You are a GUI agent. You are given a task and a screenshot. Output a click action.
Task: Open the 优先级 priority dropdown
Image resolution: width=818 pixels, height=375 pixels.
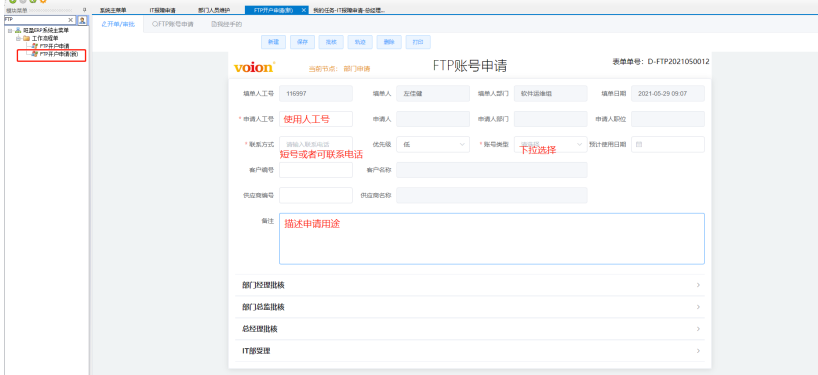432,144
